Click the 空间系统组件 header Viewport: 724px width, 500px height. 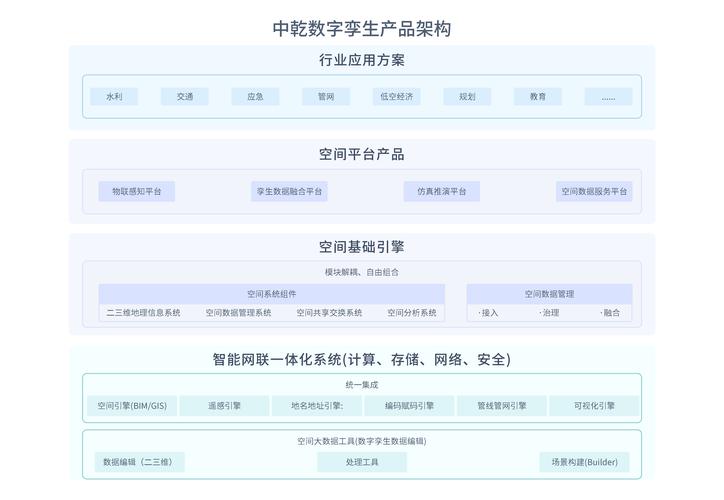click(272, 294)
